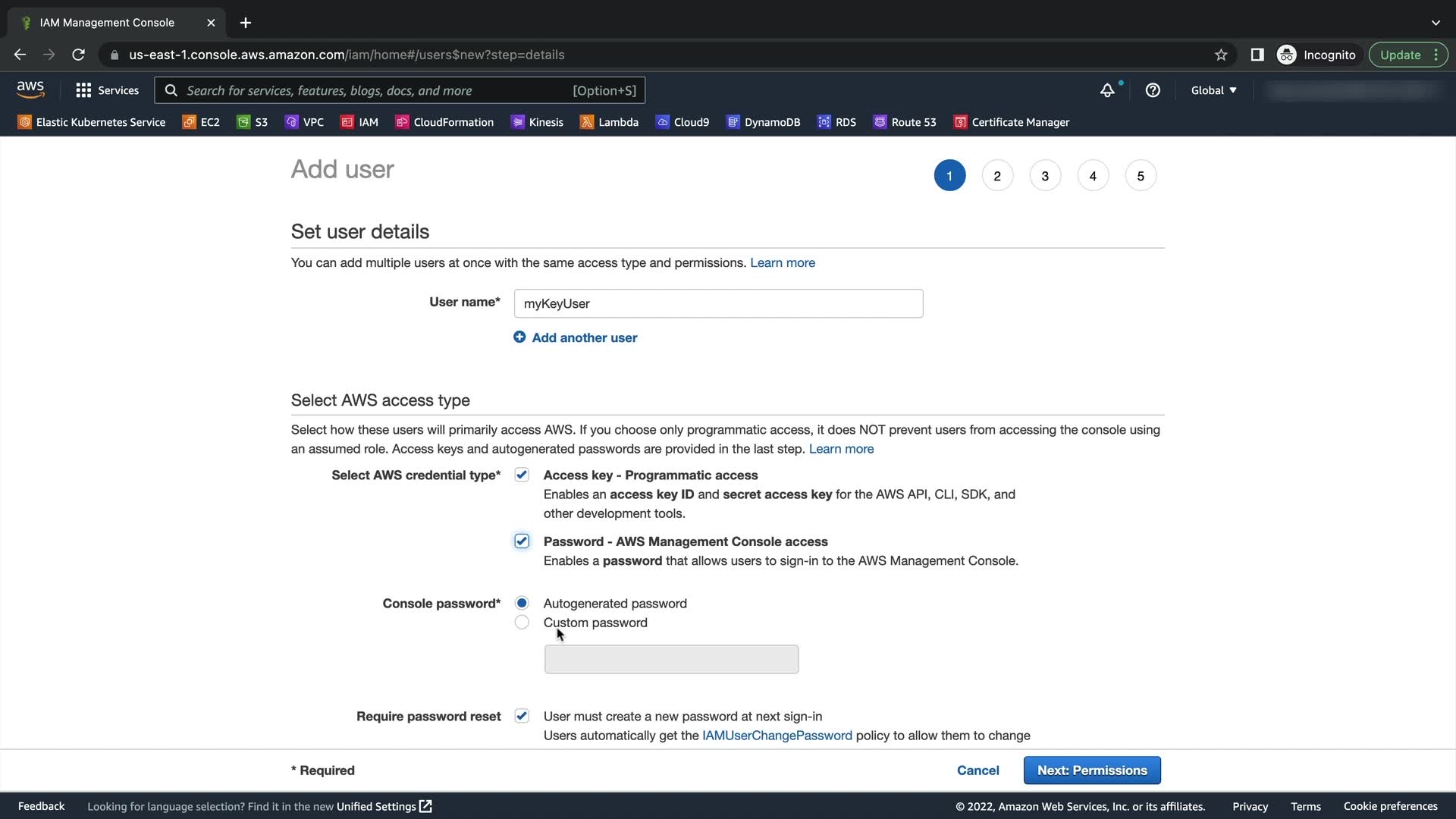1456x819 pixels.
Task: Click the AWS logo home icon
Action: click(x=30, y=89)
